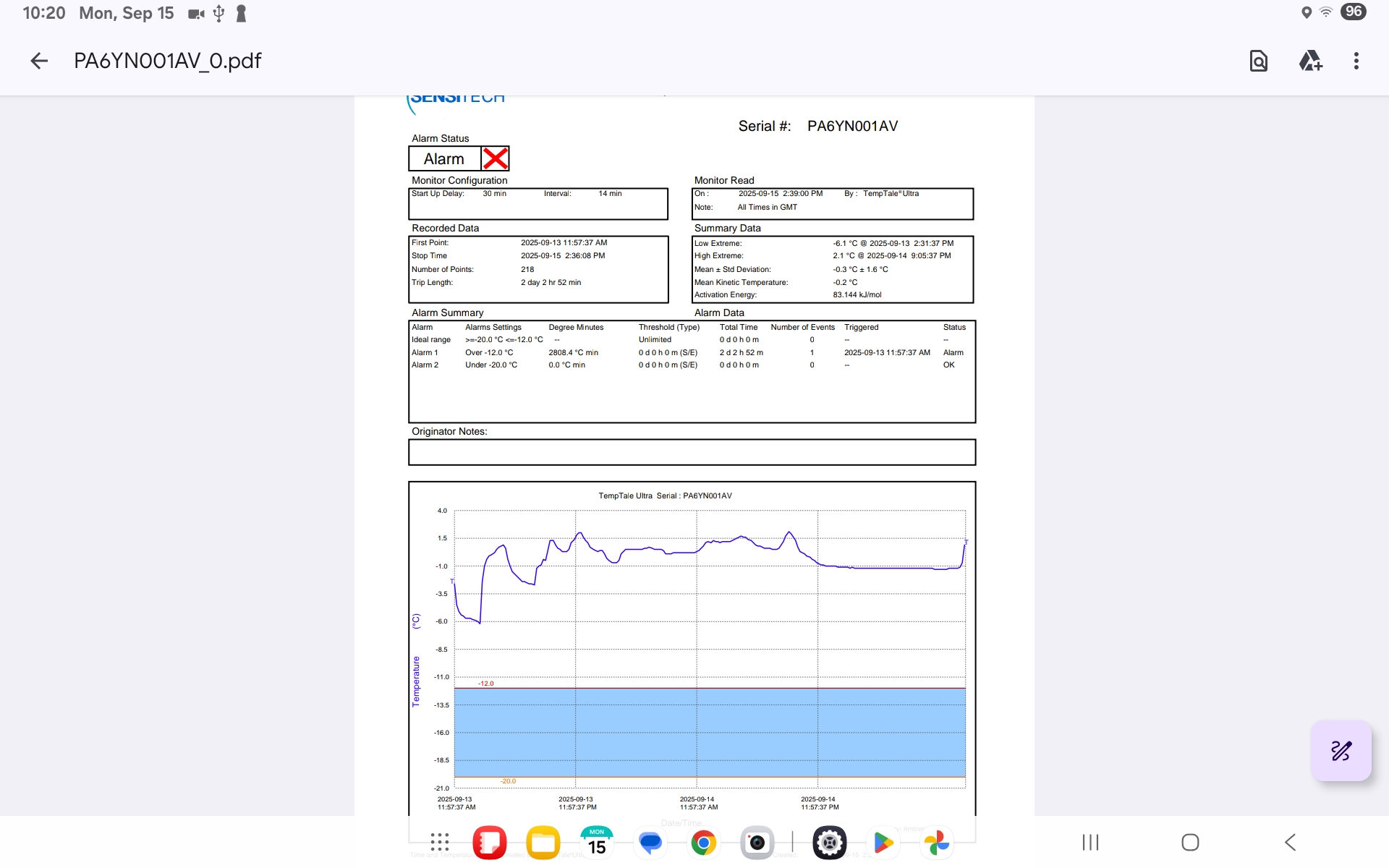Launch the Messages app in taskbar
The height and width of the screenshot is (868, 1389).
point(650,843)
